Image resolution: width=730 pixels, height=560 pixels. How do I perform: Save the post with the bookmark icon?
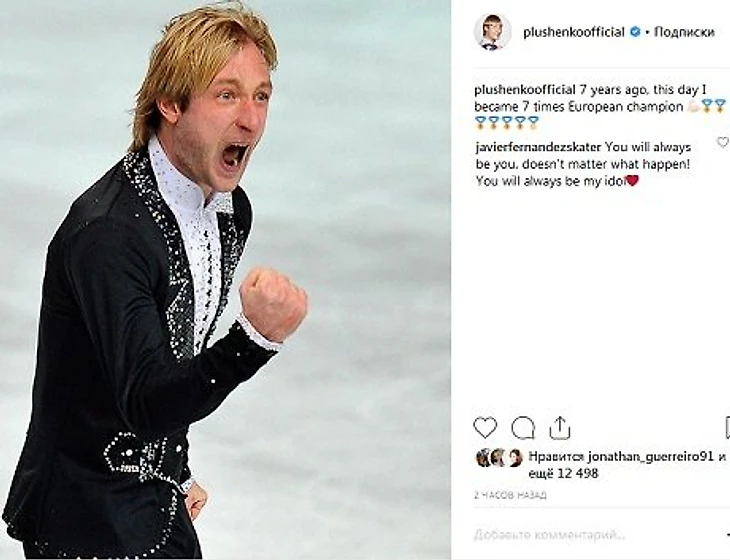click(727, 427)
